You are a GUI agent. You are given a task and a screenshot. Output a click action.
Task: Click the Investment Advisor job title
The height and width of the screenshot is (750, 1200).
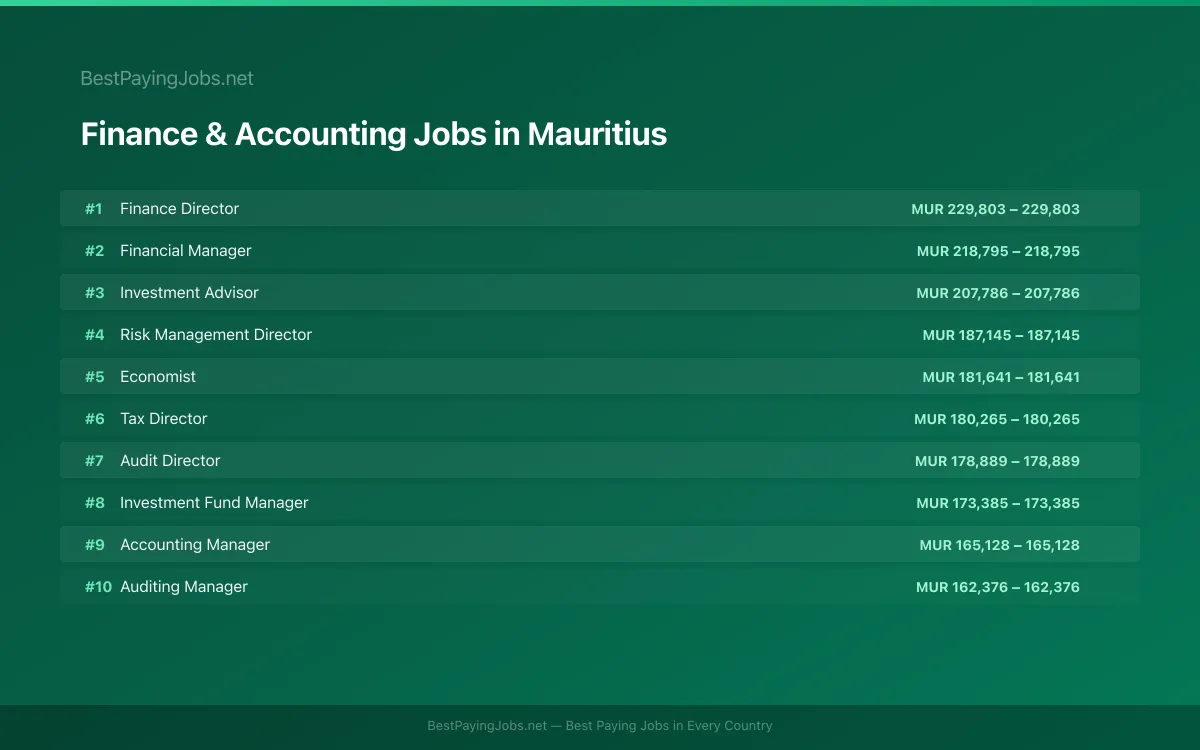pyautogui.click(x=189, y=293)
